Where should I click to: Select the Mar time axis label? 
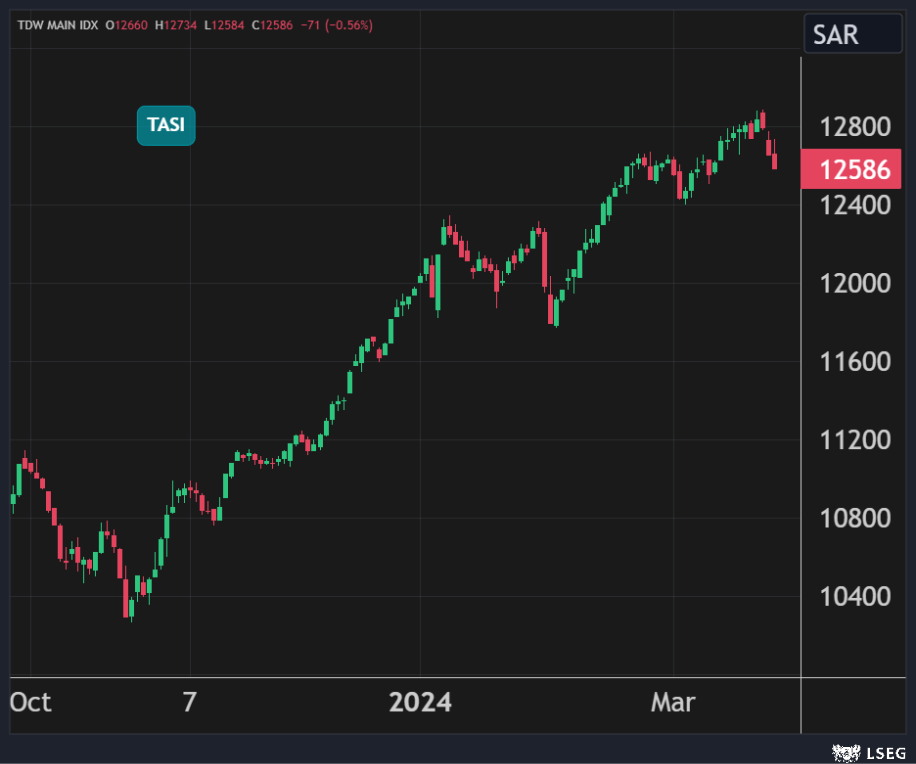673,702
